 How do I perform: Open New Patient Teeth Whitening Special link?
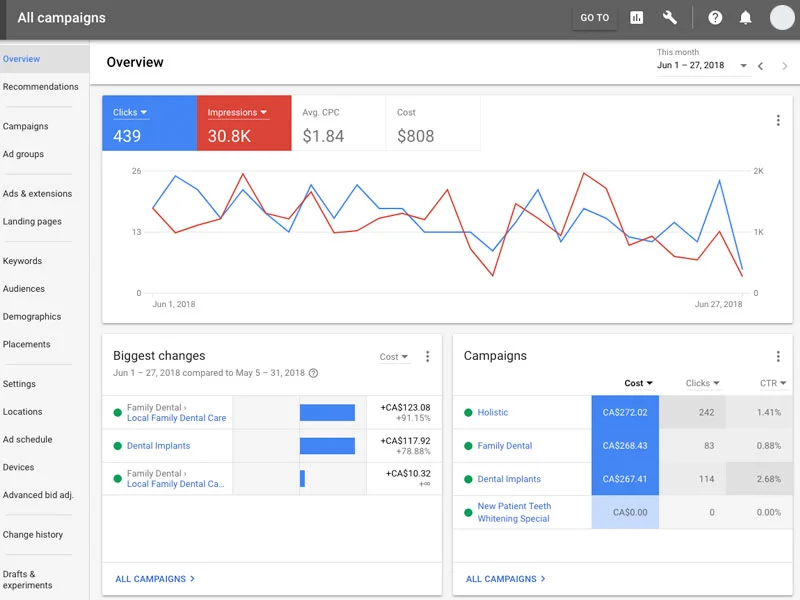coord(514,512)
